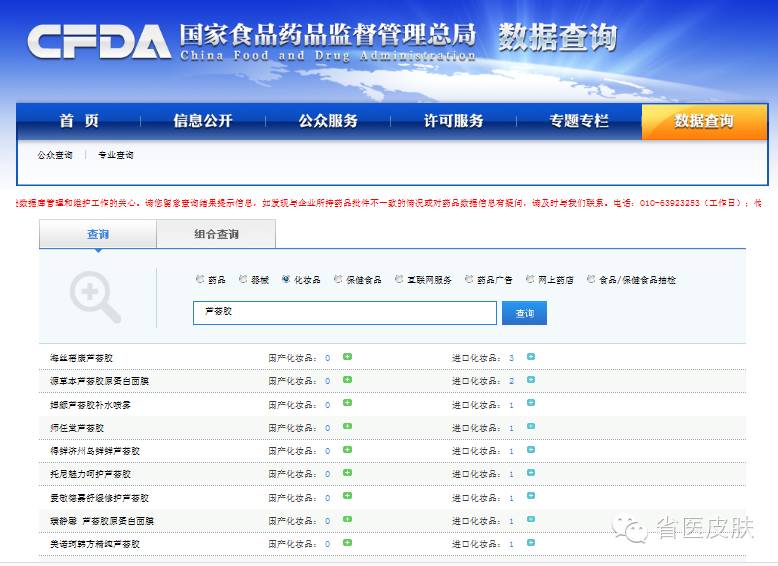
Task: Open the 许可服务 navigation item
Action: 454,121
